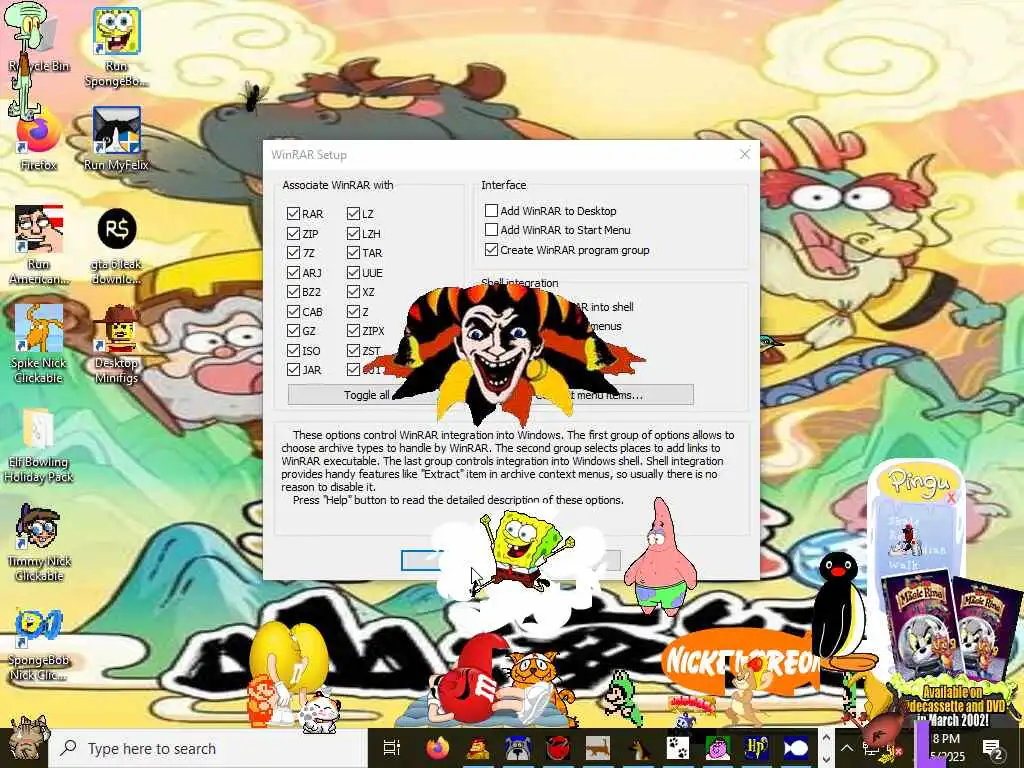
Task: Close the WinRAR Setup dialog
Action: click(744, 154)
